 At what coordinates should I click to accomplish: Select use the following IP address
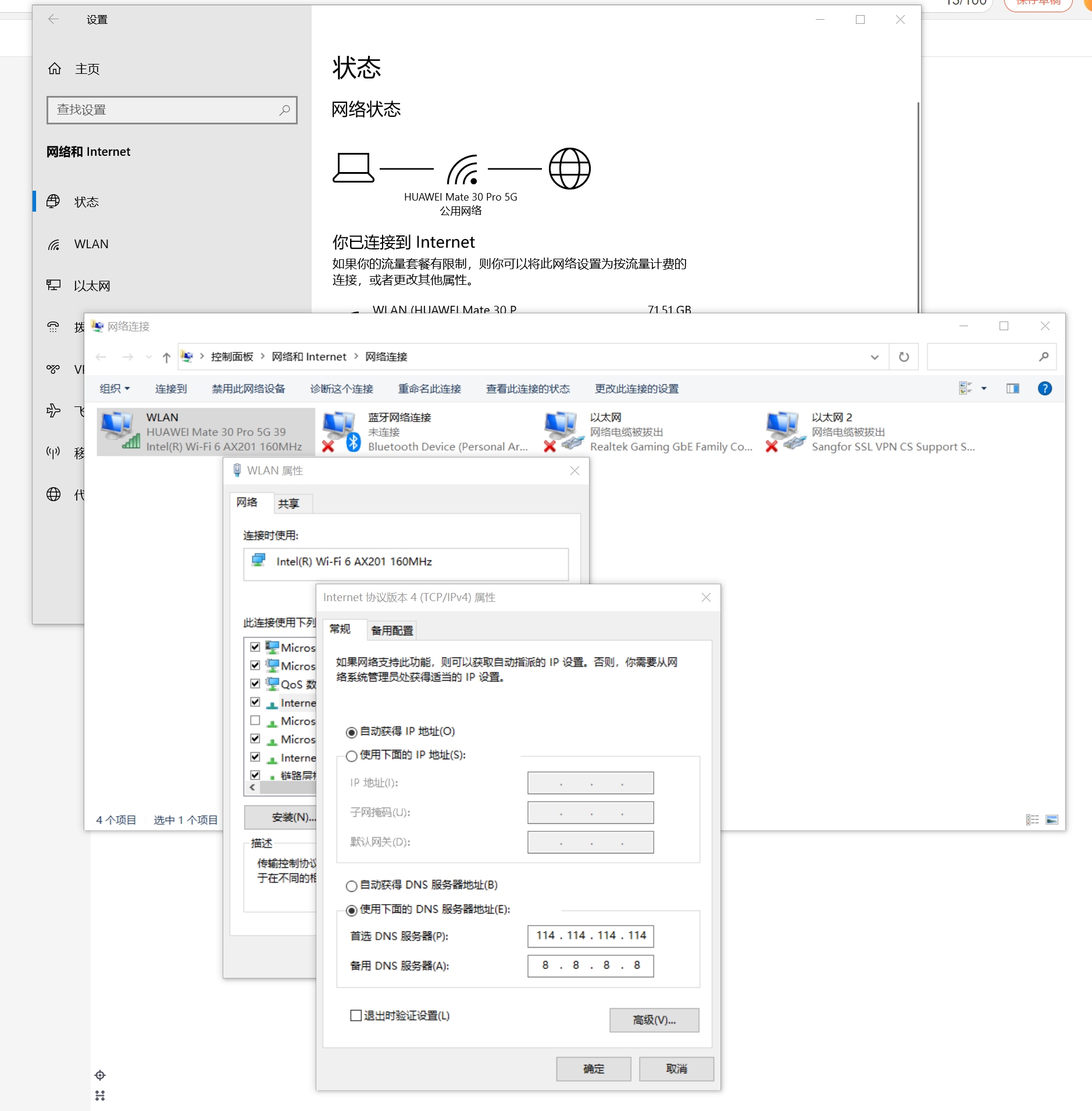click(351, 756)
